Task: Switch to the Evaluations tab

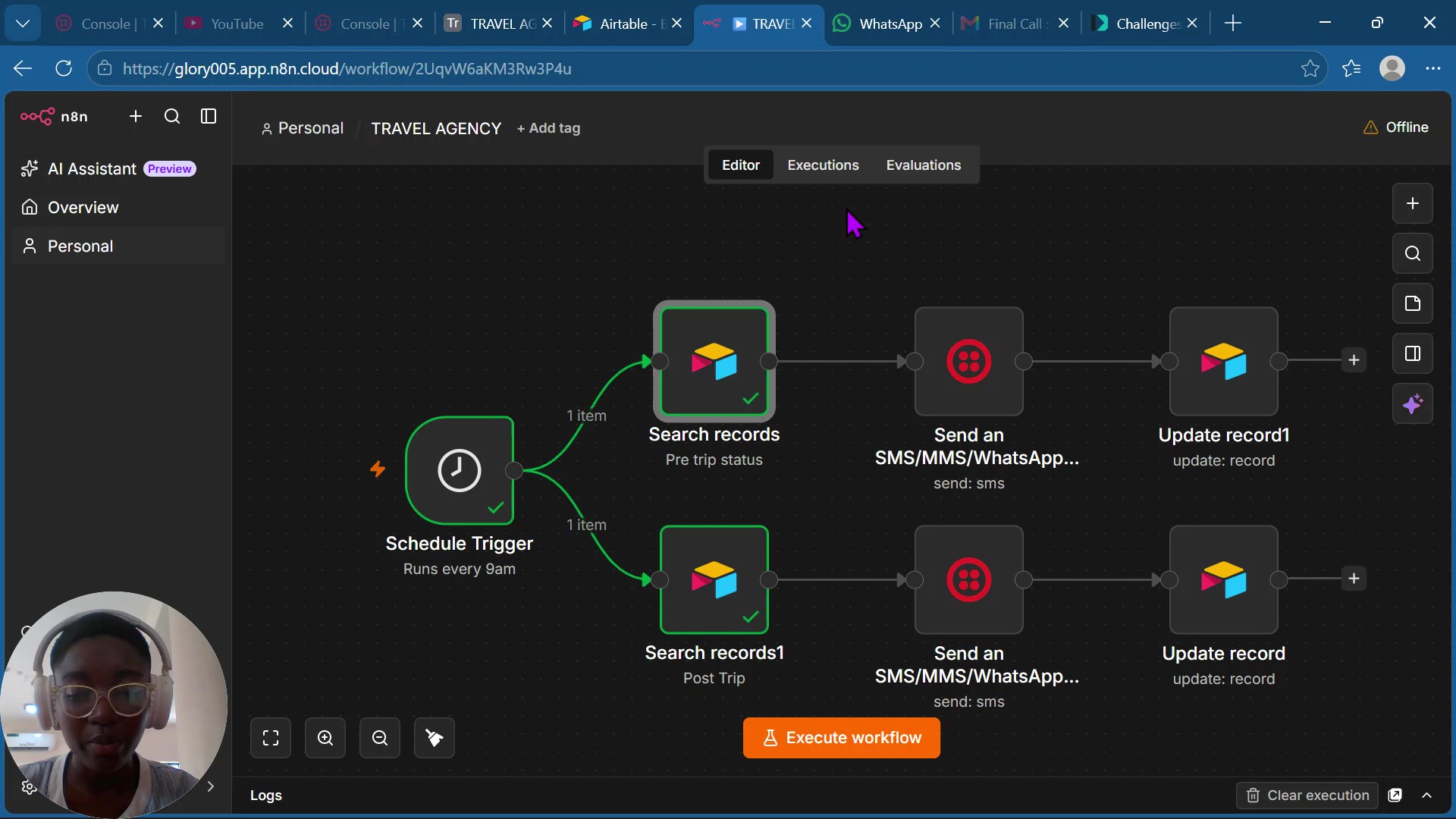Action: coord(923,165)
